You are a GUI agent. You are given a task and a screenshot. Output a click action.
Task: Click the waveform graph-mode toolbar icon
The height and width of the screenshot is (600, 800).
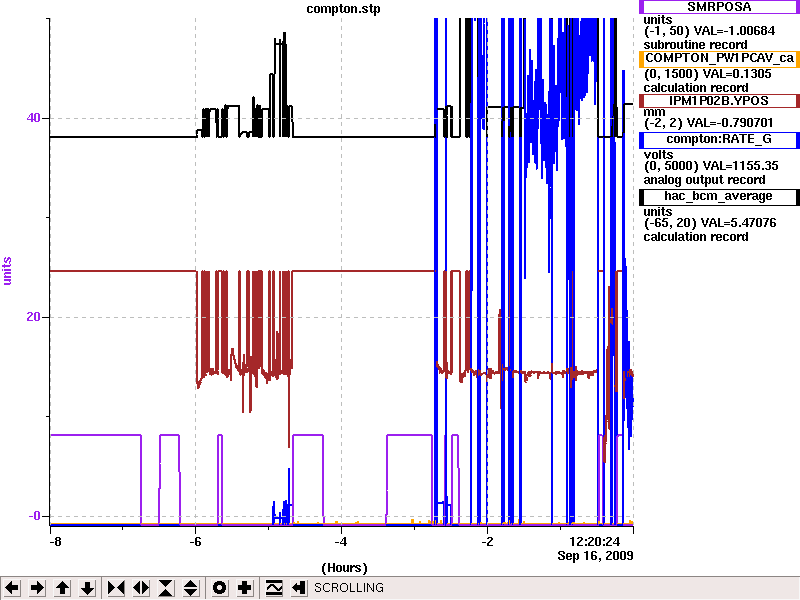tap(274, 588)
